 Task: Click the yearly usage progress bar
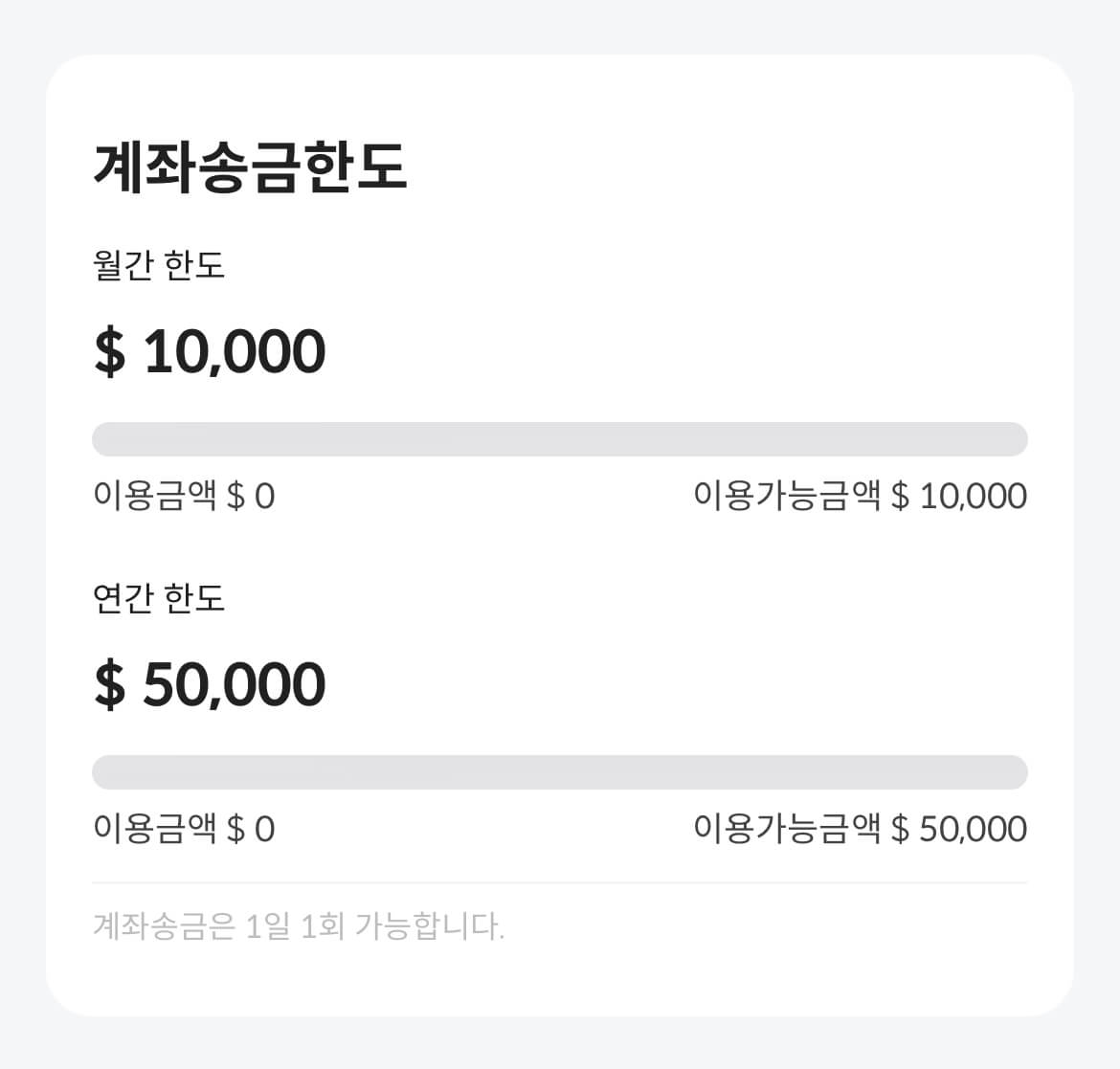[x=558, y=769]
